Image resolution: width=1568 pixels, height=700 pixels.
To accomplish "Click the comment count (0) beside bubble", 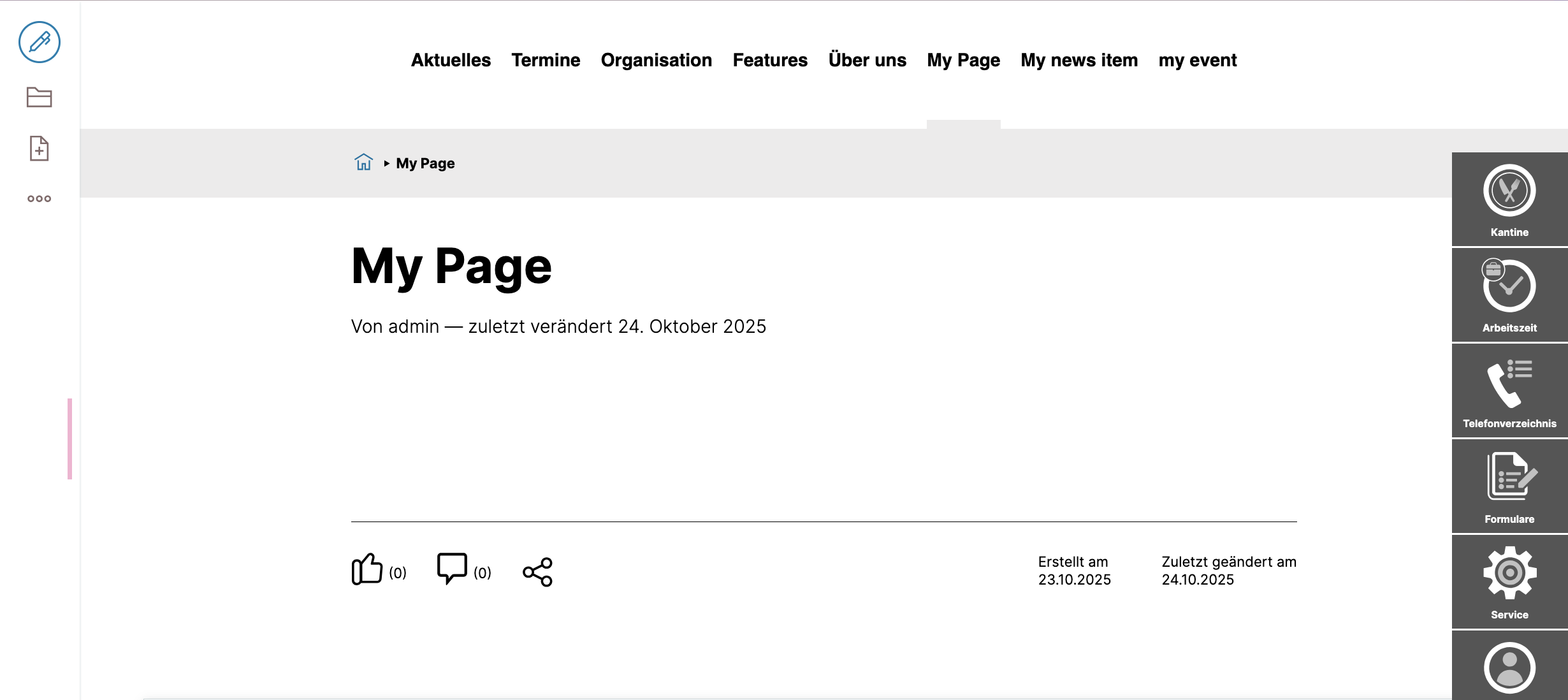I will pos(483,572).
